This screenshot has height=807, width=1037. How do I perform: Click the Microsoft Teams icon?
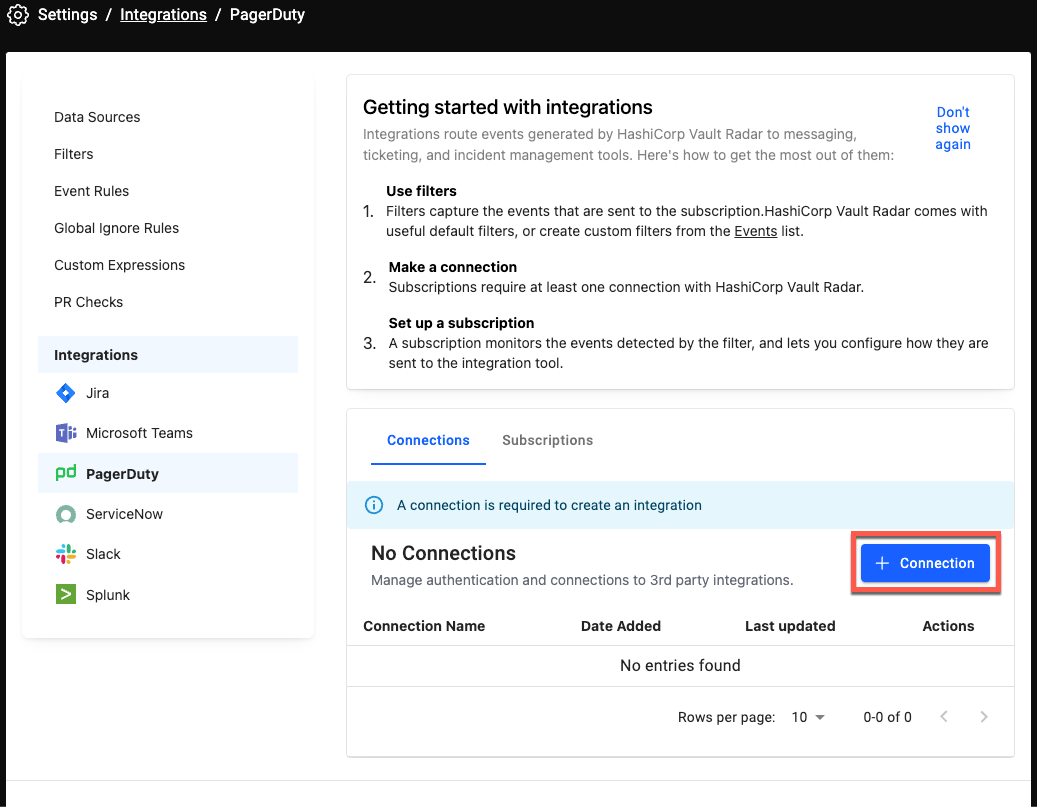66,433
